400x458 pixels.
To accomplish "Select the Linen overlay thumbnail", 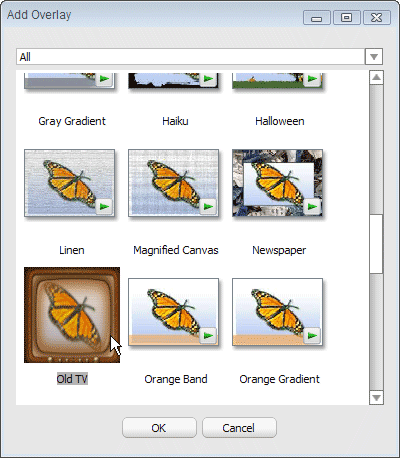I will point(70,183).
